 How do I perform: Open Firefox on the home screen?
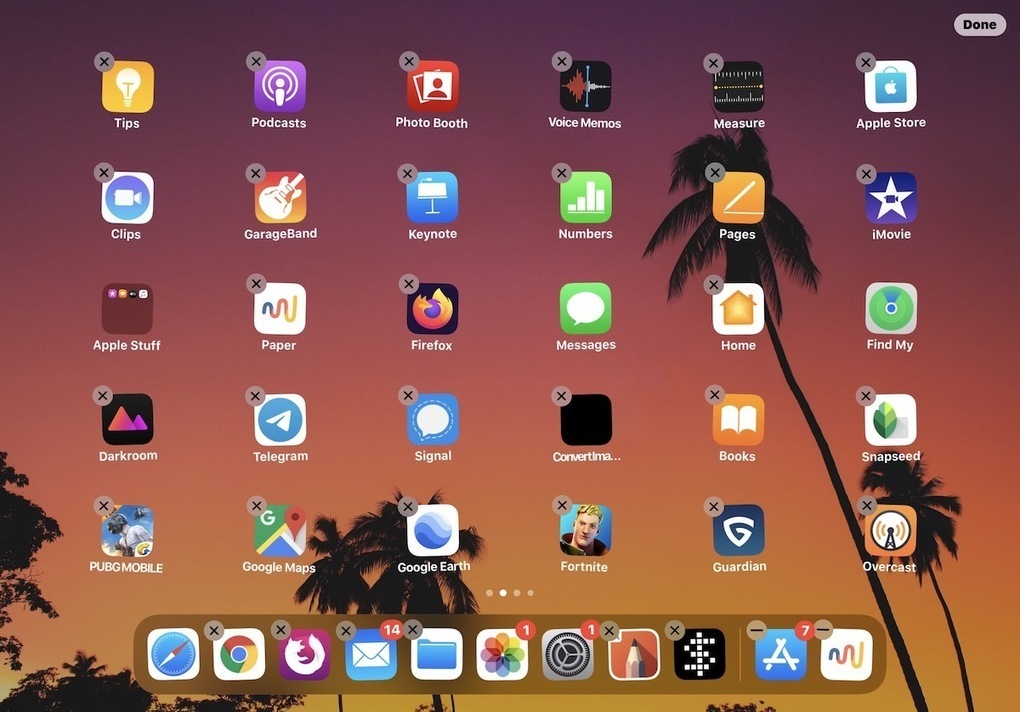pos(433,309)
